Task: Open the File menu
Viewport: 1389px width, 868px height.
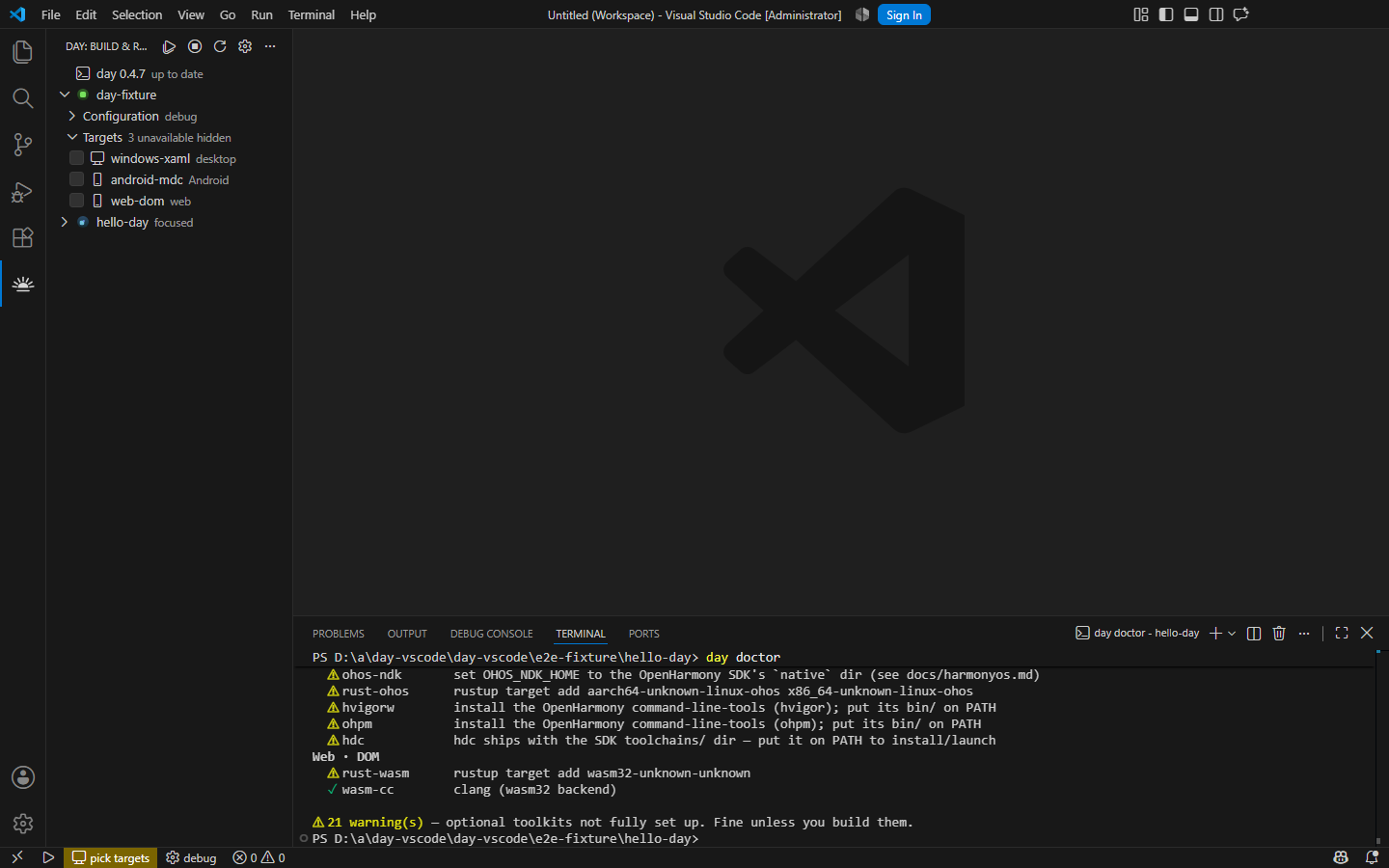Action: tap(51, 14)
